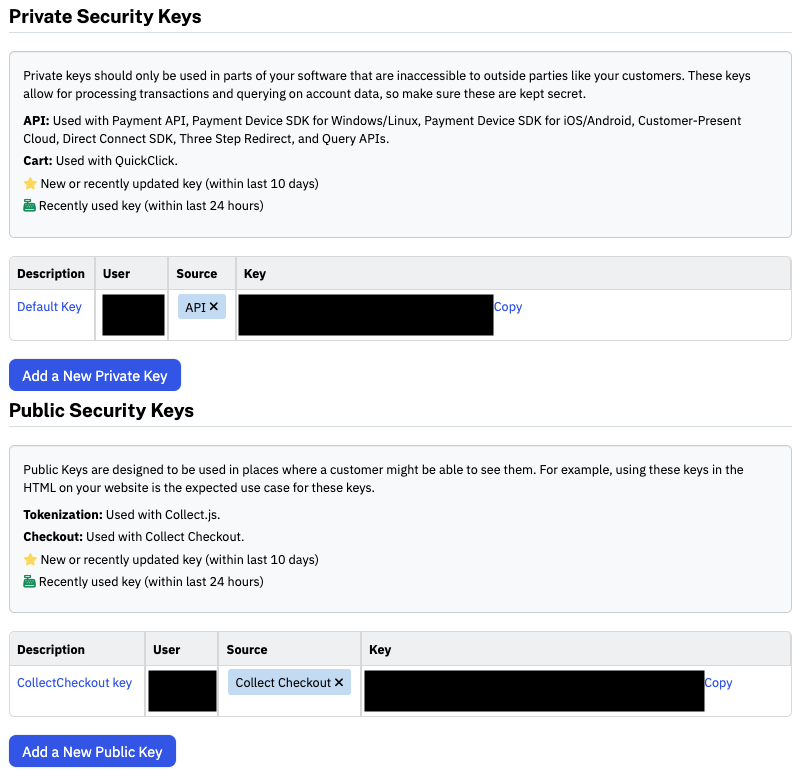Click the cash register icon in Private Keys legend
This screenshot has height=782, width=807.
[29, 205]
